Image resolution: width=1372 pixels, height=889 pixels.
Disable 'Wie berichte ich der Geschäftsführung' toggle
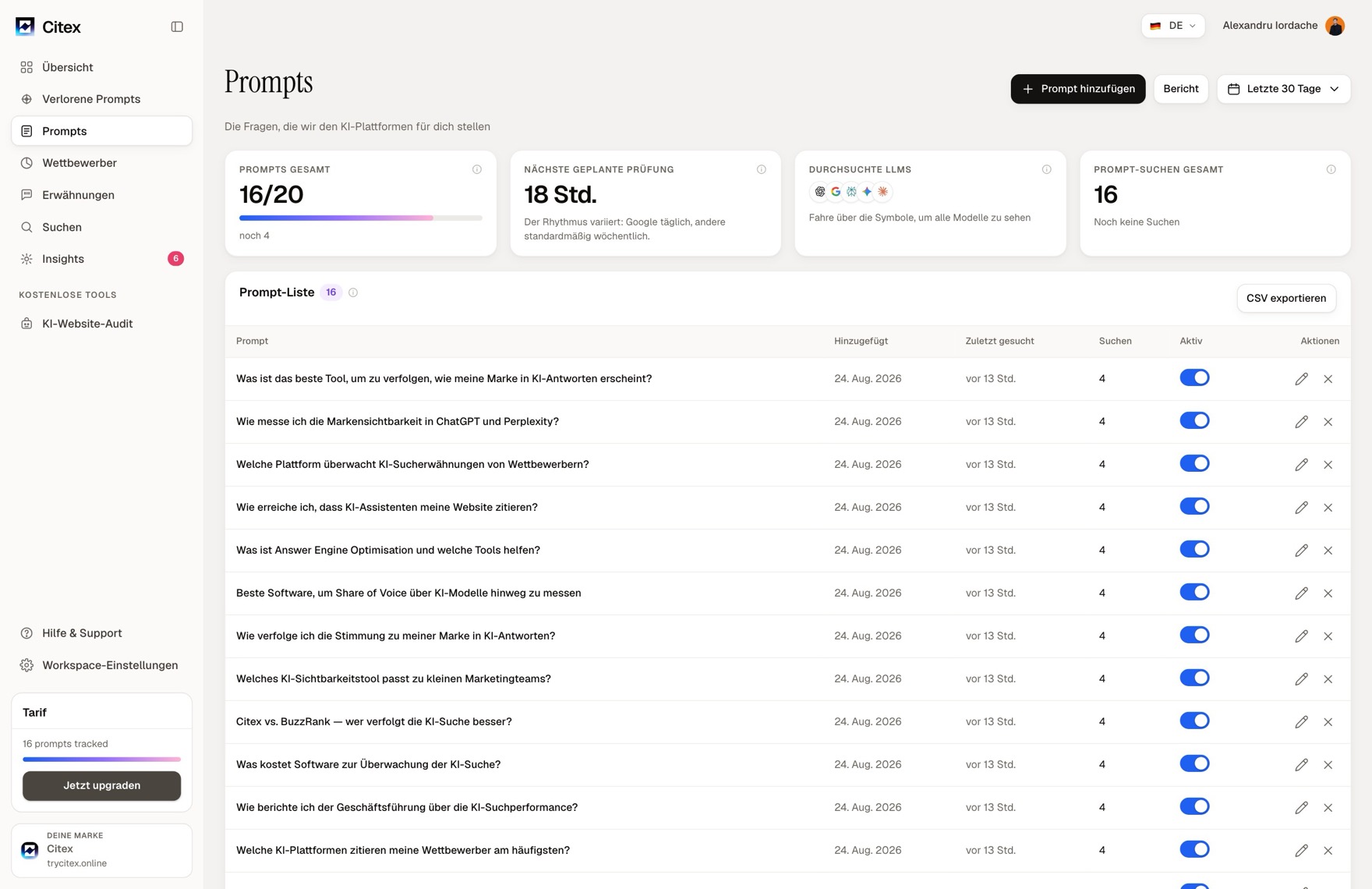pos(1194,806)
